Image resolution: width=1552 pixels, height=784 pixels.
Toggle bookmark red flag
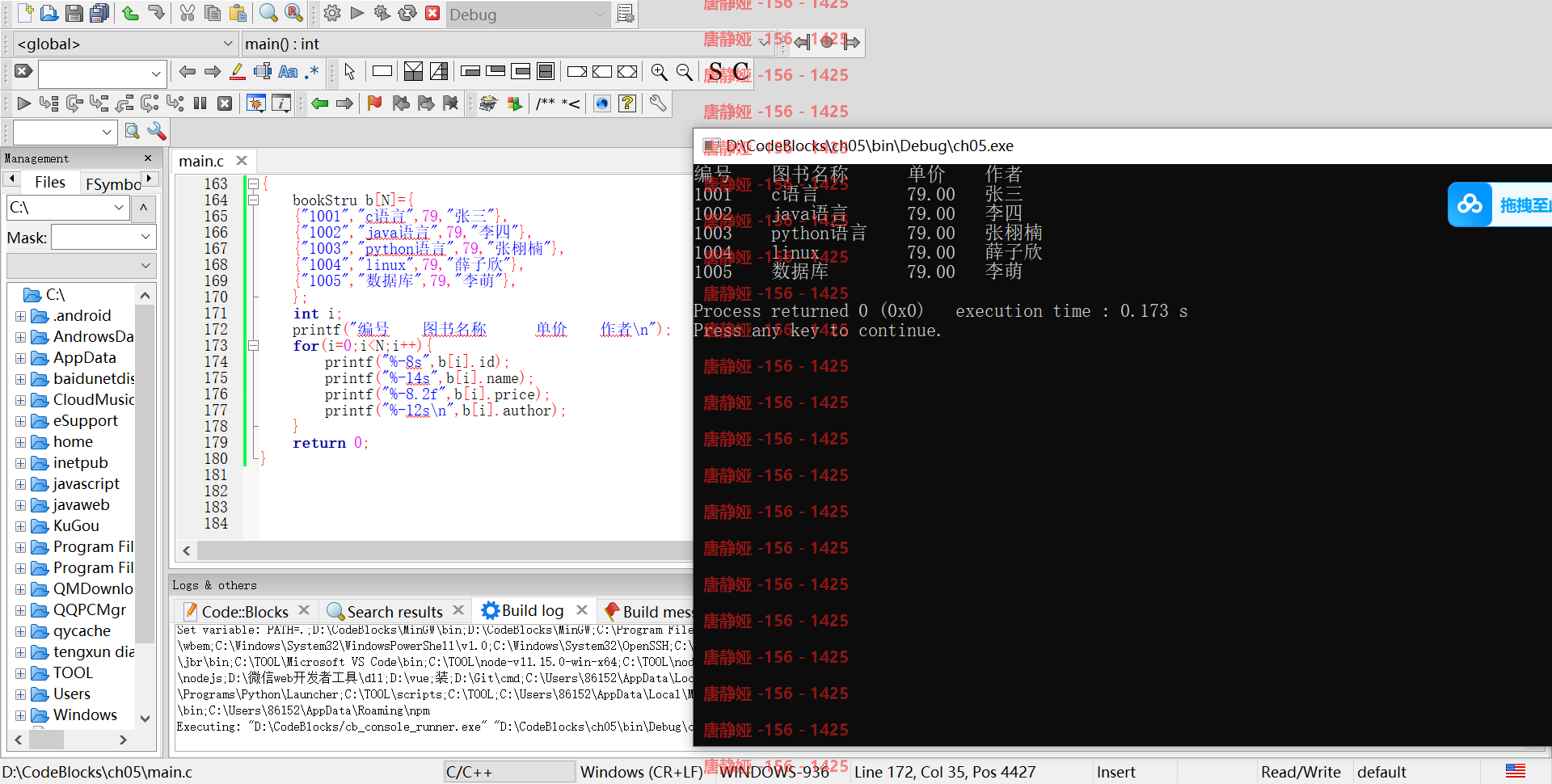374,103
